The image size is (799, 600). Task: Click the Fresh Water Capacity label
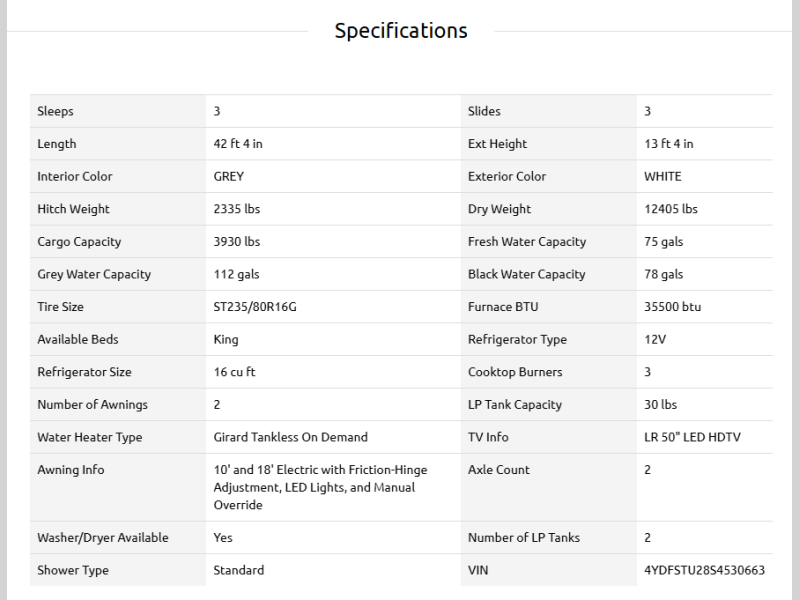[526, 242]
